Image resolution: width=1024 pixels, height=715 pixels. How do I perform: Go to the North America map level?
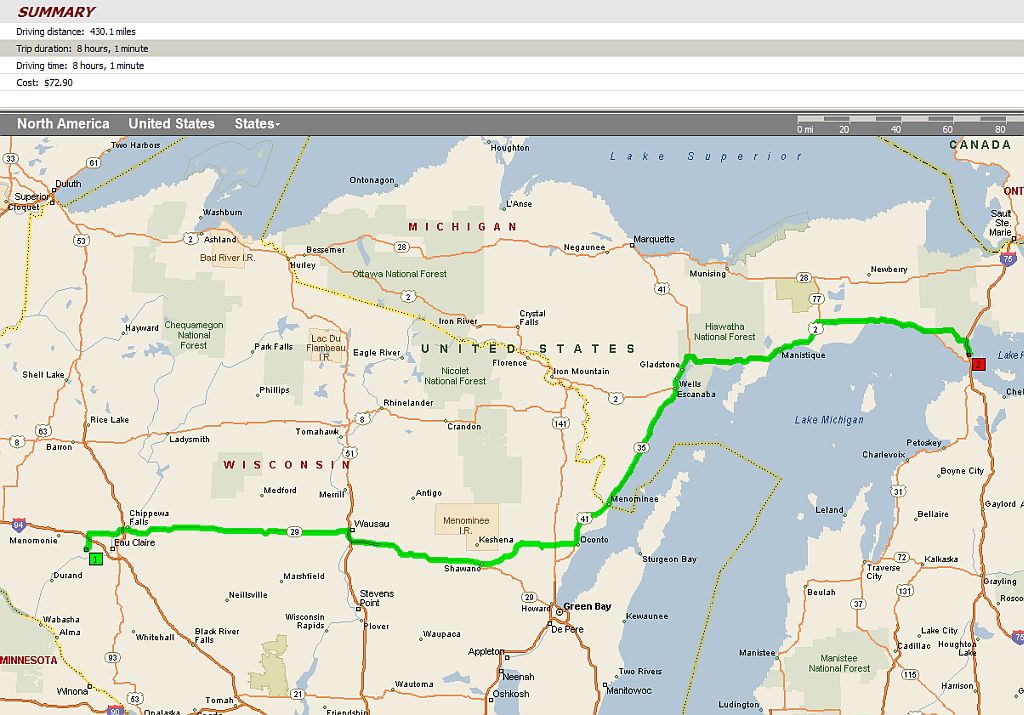(63, 123)
